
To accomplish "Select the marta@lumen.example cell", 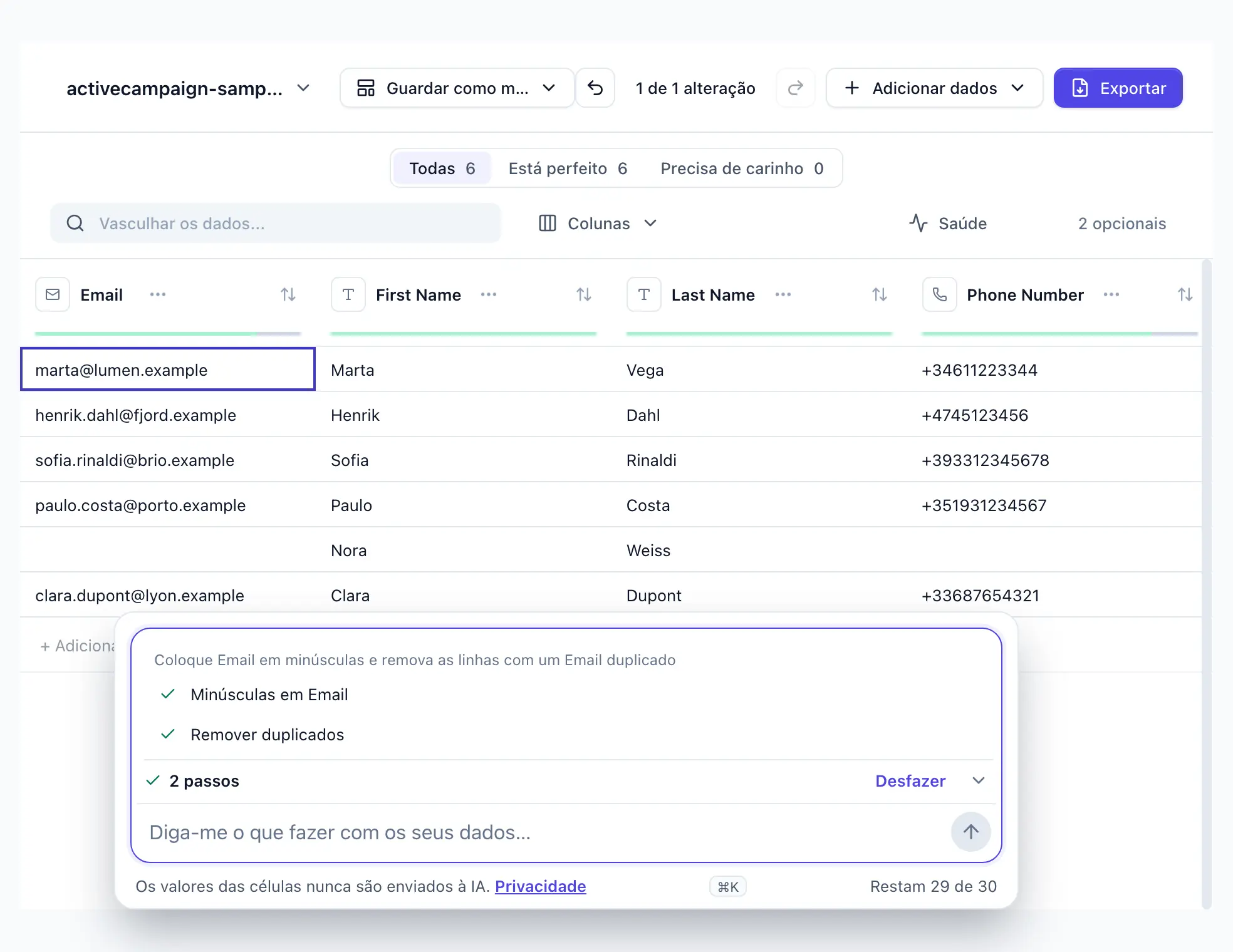I will coord(168,370).
